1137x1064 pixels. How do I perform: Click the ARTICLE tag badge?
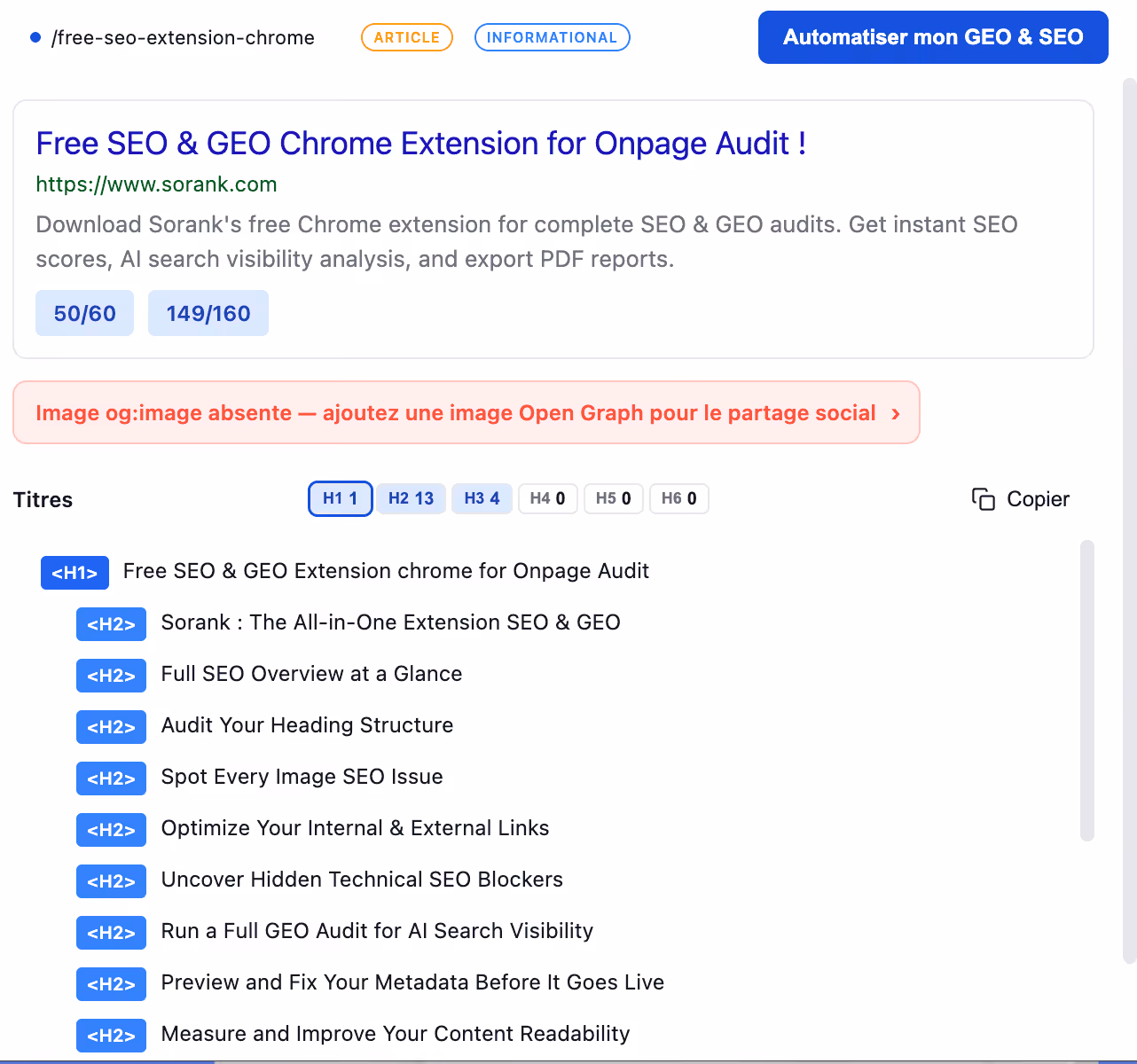(x=407, y=37)
